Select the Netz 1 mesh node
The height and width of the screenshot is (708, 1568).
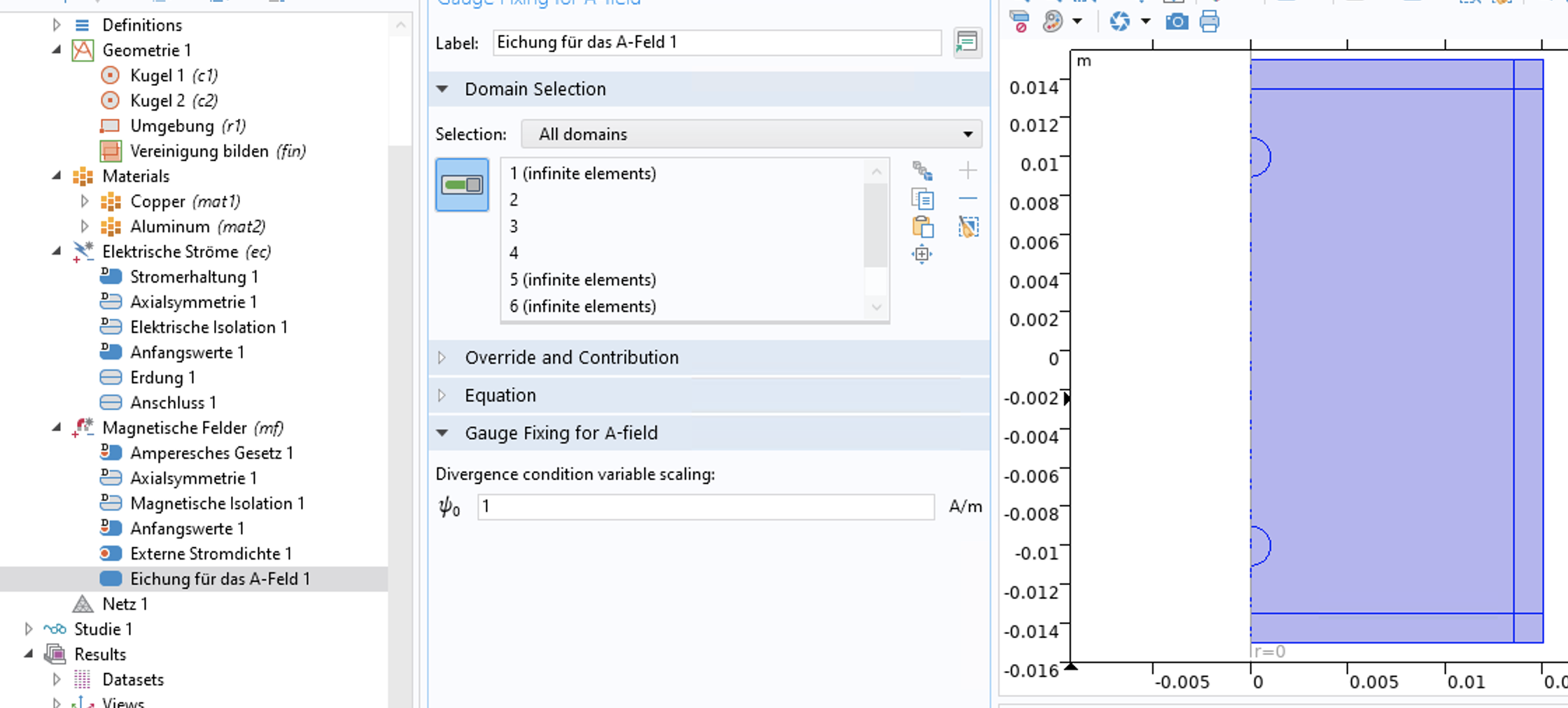[124, 604]
